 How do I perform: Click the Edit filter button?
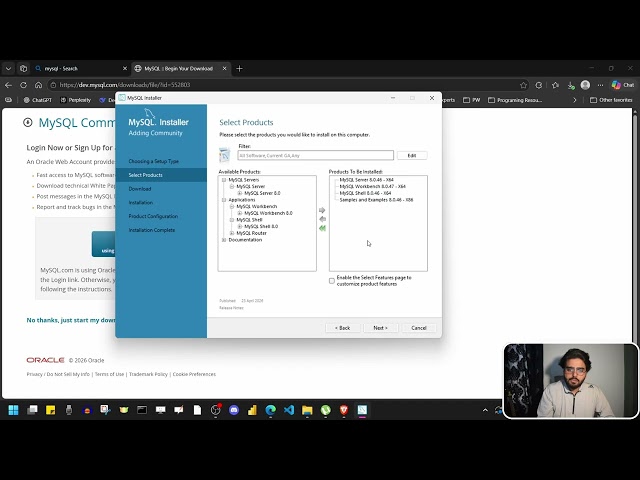412,156
